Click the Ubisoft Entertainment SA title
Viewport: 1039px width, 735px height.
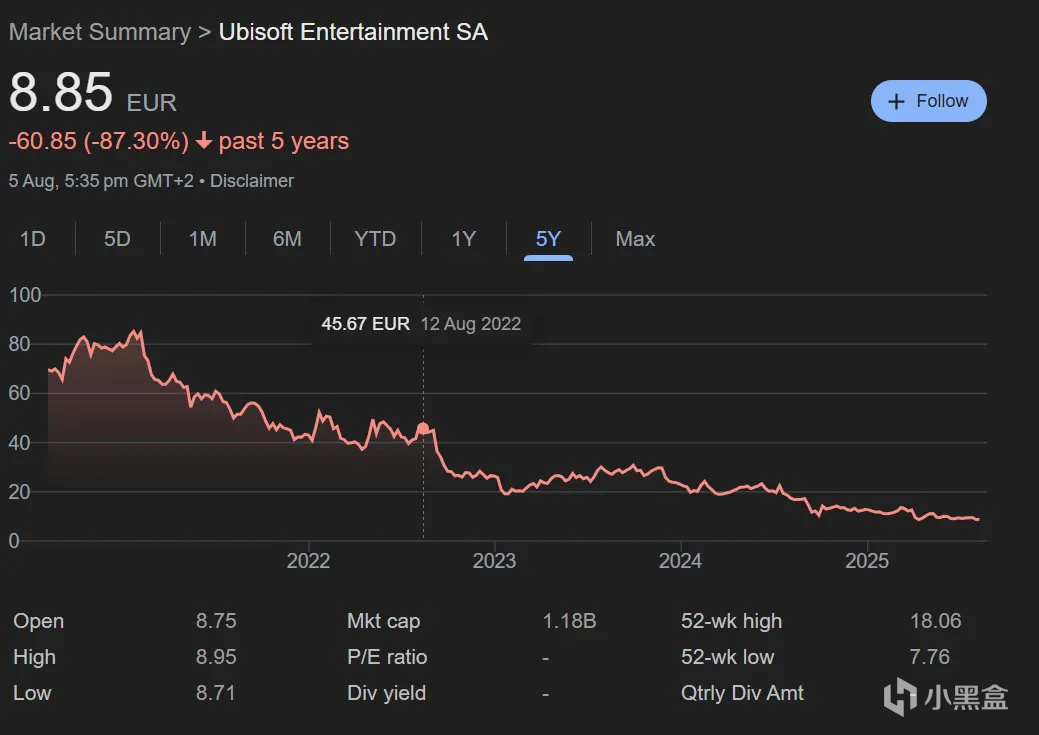(x=353, y=32)
